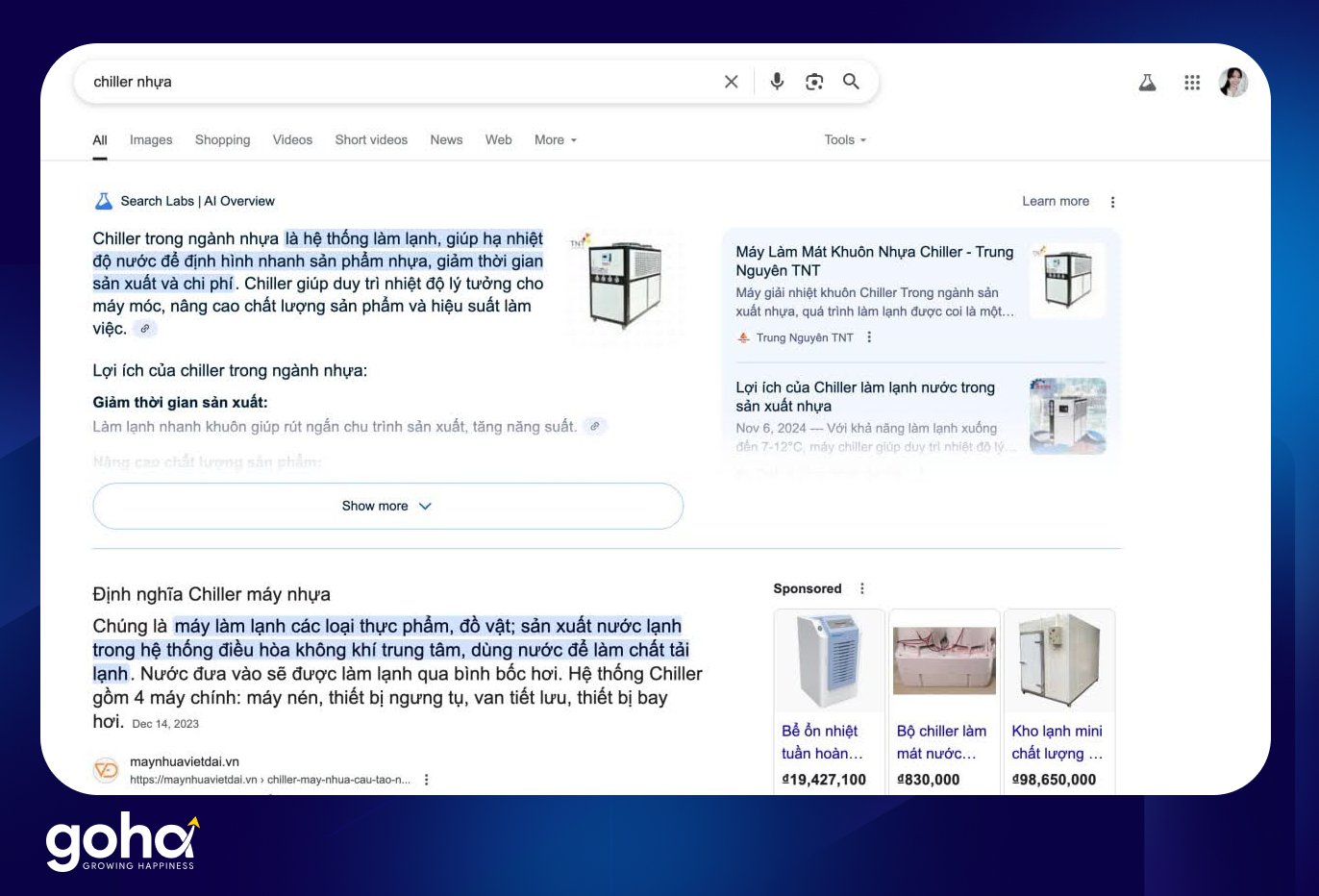This screenshot has width=1319, height=896.
Task: Click Search Labs flask icon beside AI Overview
Action: click(x=103, y=201)
